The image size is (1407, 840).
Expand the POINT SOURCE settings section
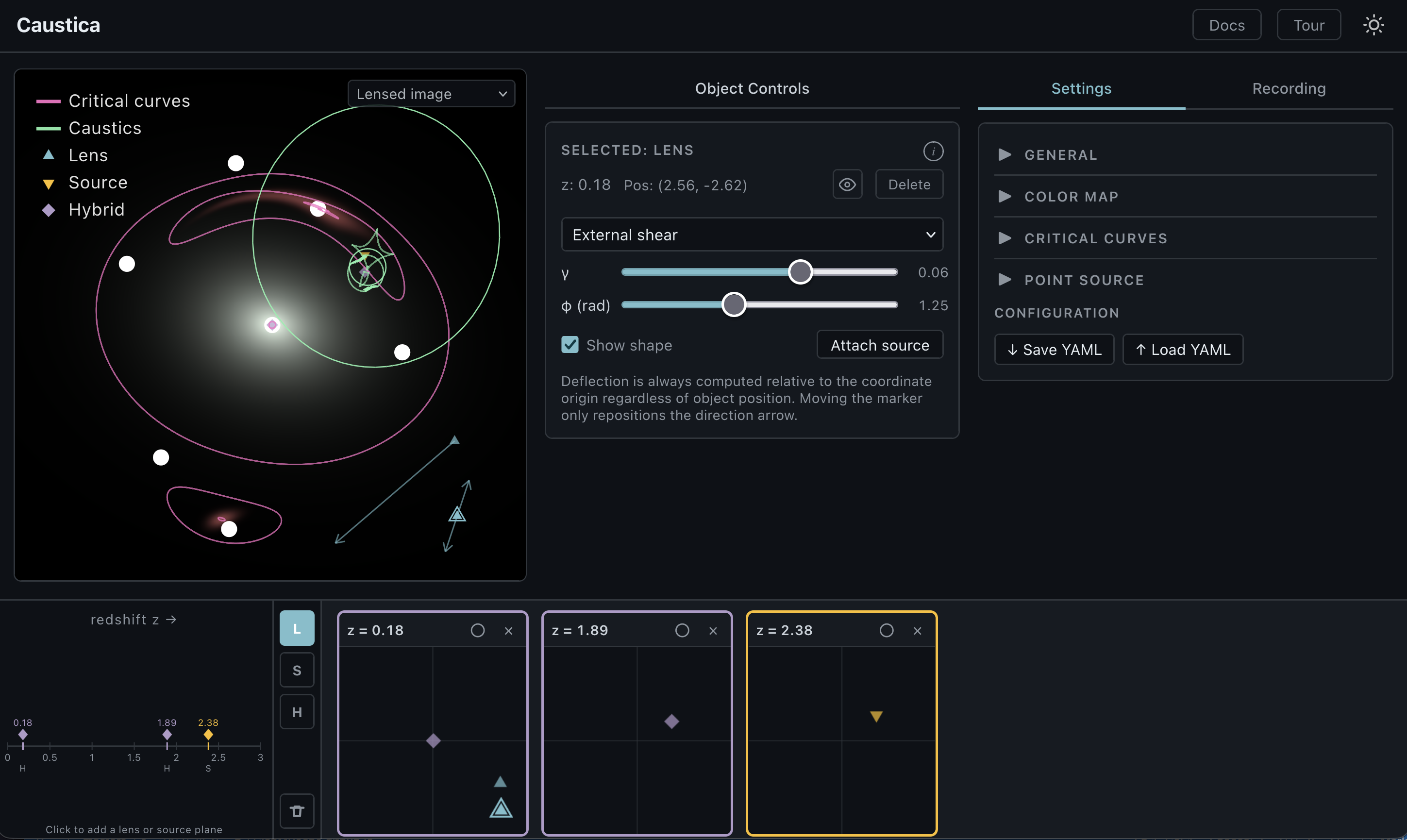pyautogui.click(x=1185, y=280)
